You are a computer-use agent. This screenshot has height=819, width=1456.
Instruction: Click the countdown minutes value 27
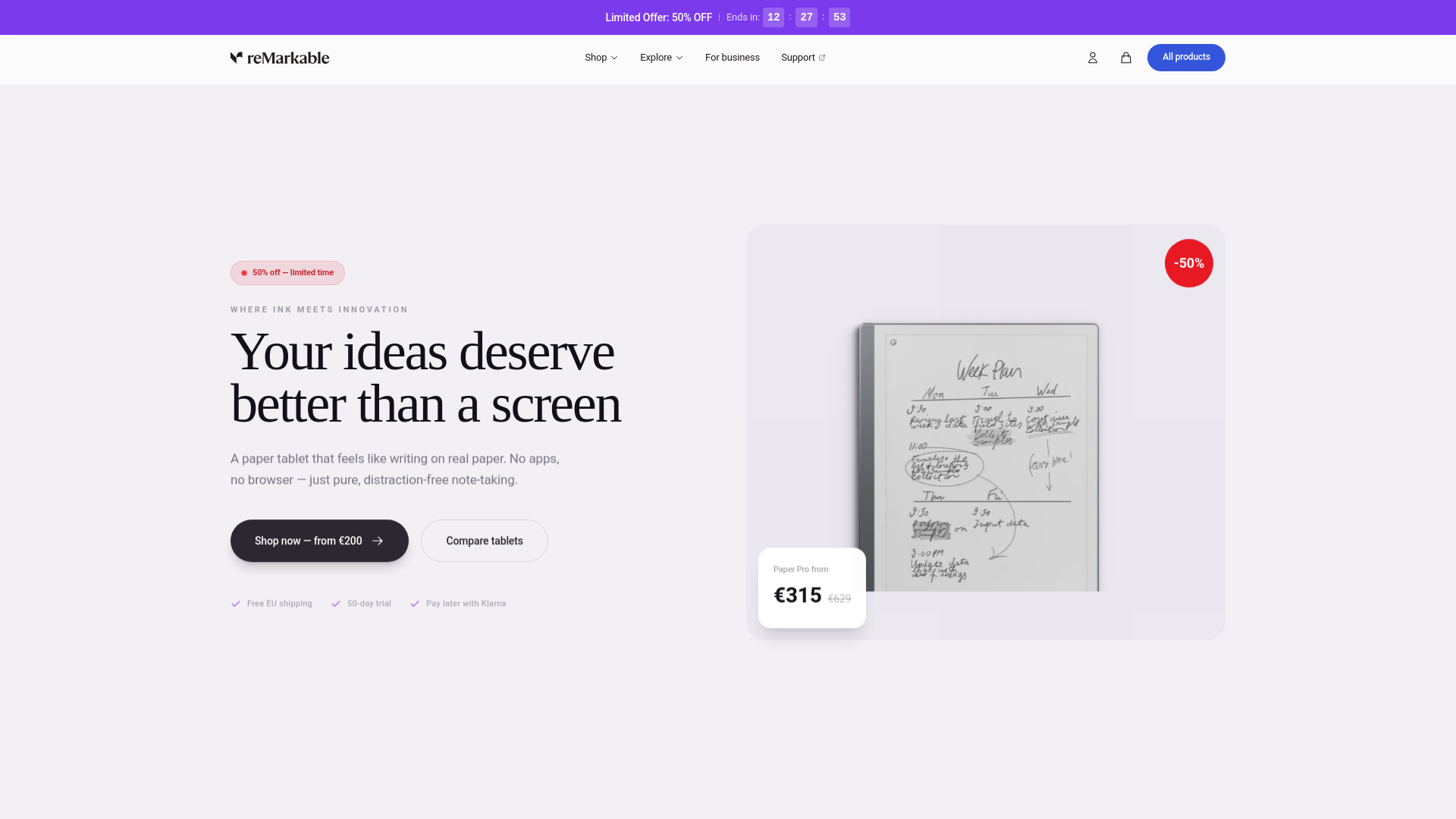806,17
